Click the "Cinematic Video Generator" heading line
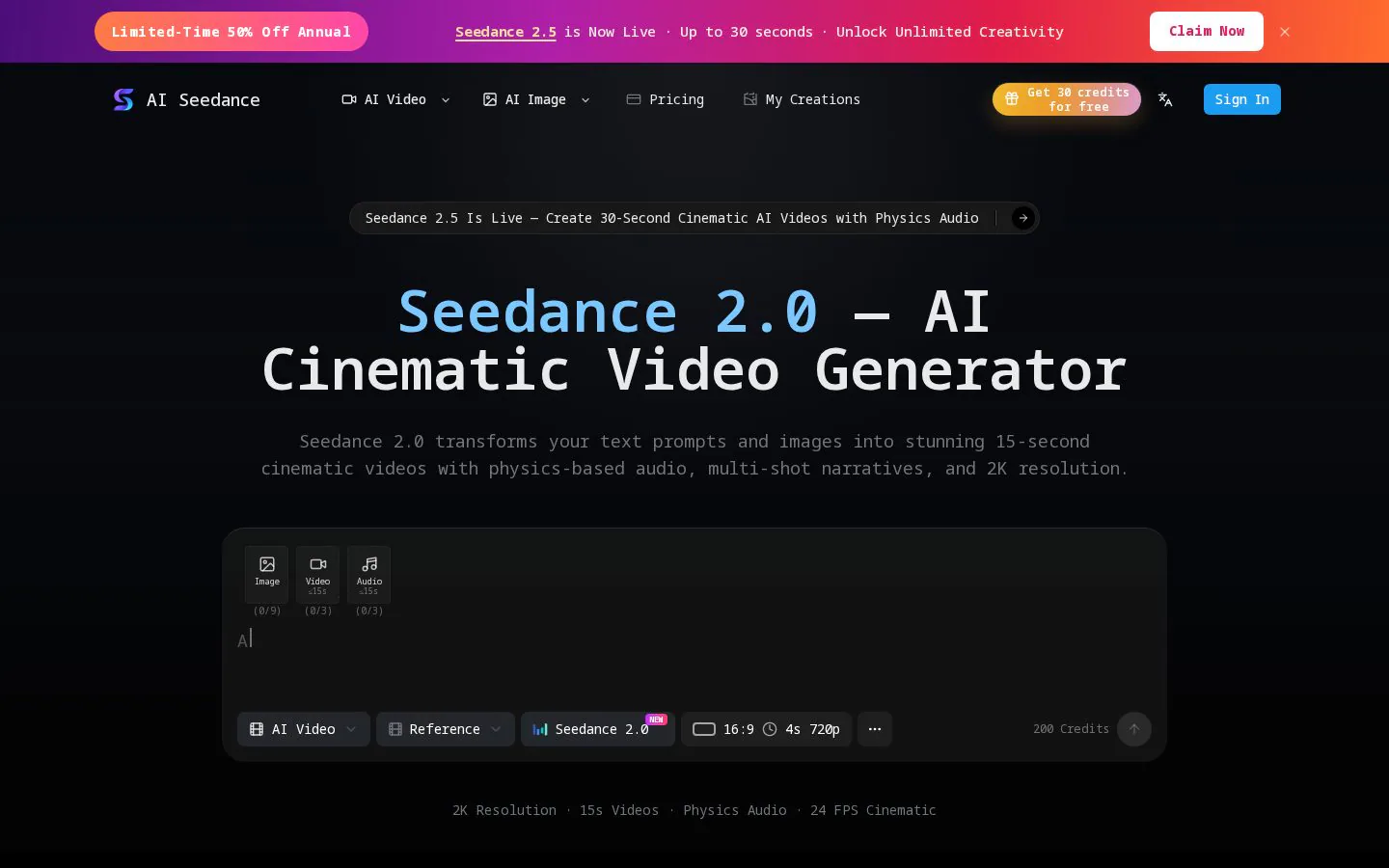The height and width of the screenshot is (868, 1389). click(694, 370)
